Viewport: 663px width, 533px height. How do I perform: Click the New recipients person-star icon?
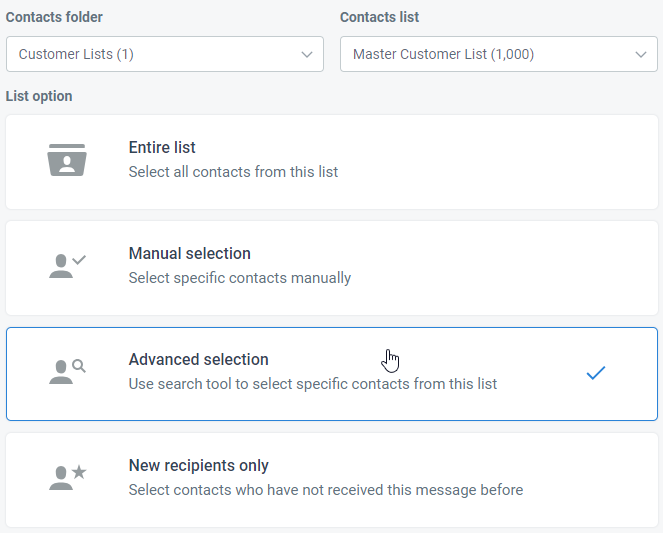(67, 478)
